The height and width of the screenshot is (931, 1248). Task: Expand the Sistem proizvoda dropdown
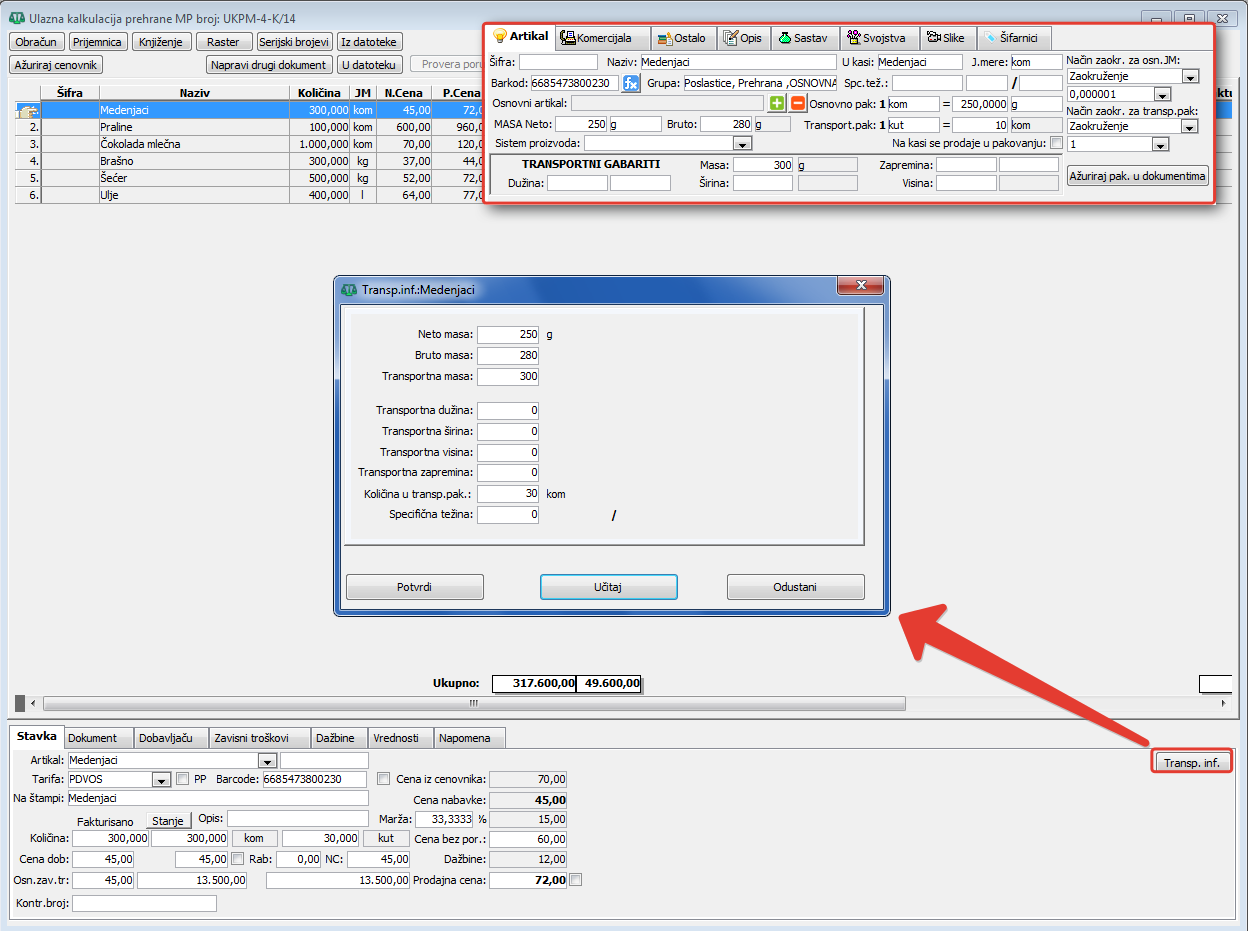pos(744,144)
